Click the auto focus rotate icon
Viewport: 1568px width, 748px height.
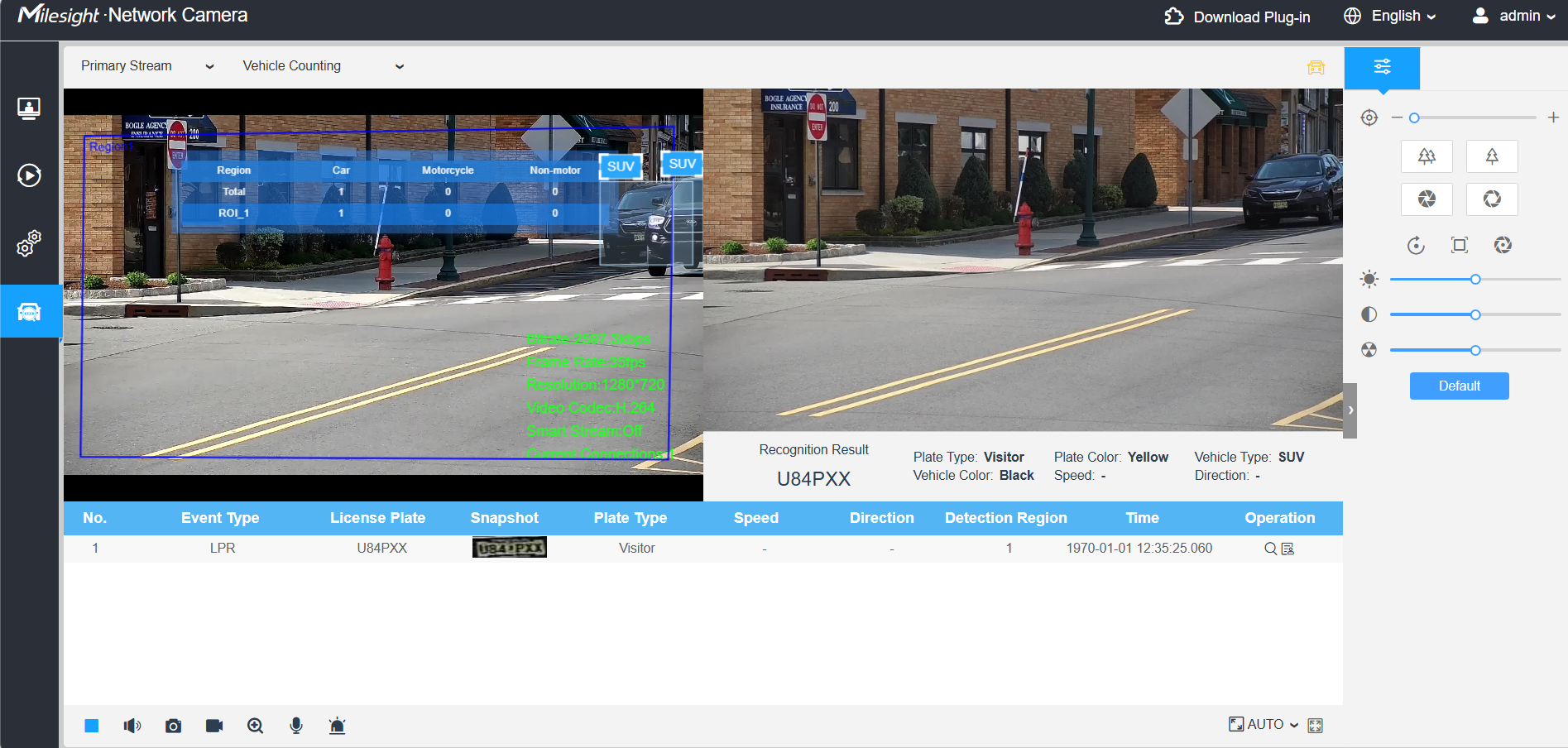coord(1416,245)
